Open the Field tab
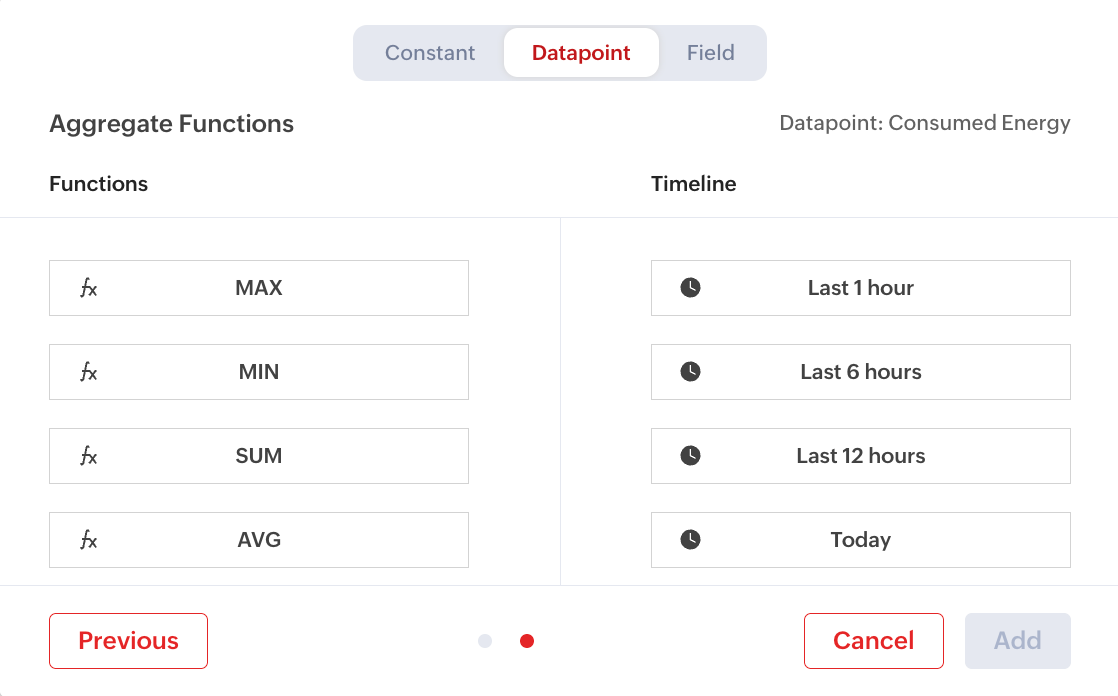This screenshot has height=696, width=1118. tap(710, 53)
